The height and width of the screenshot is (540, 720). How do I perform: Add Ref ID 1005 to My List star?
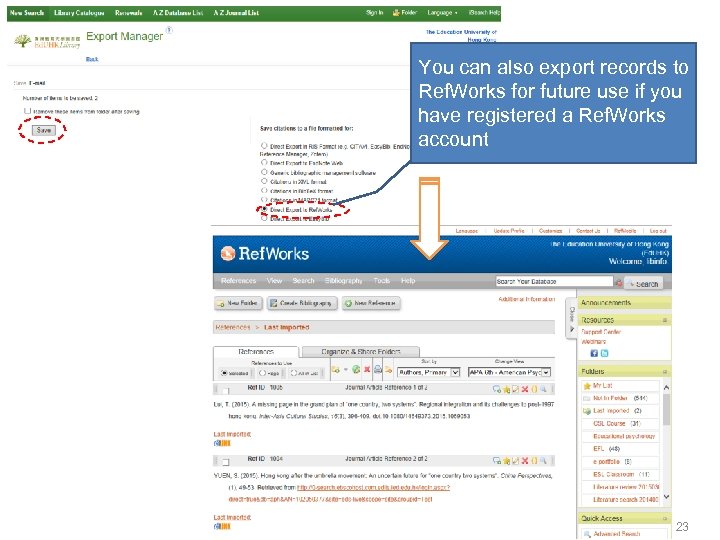(x=506, y=389)
